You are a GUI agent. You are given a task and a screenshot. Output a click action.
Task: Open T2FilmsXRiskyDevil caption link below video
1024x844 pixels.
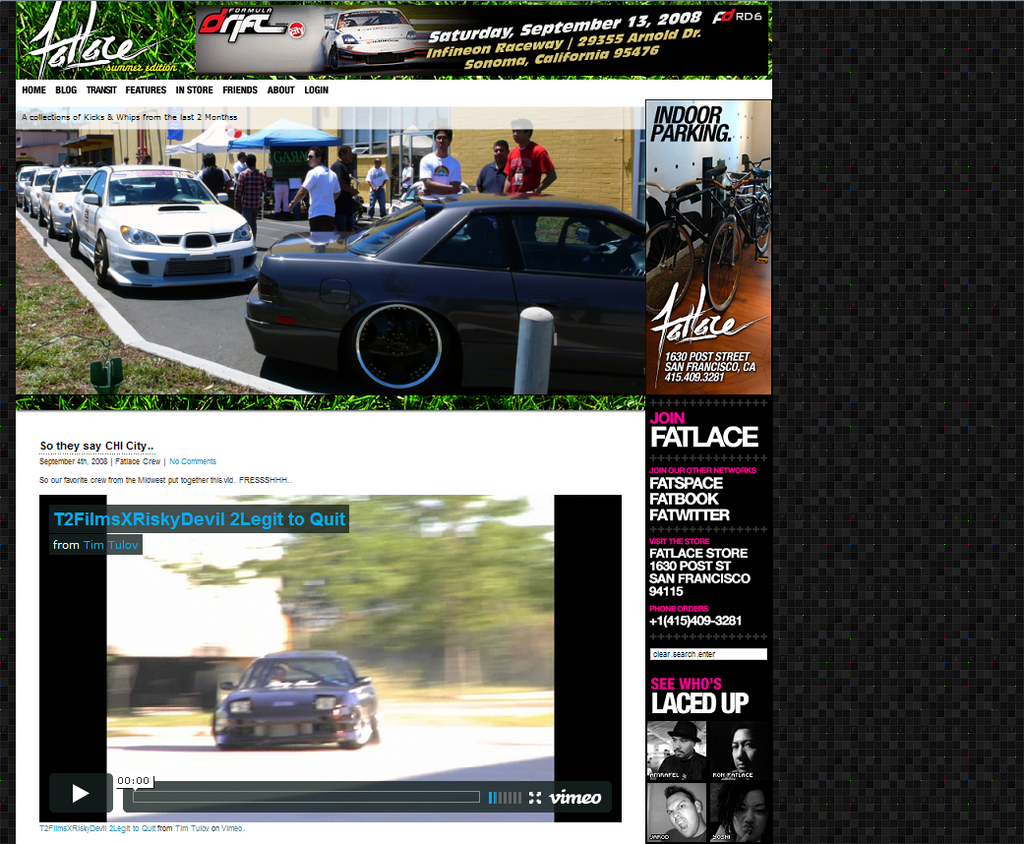click(97, 828)
